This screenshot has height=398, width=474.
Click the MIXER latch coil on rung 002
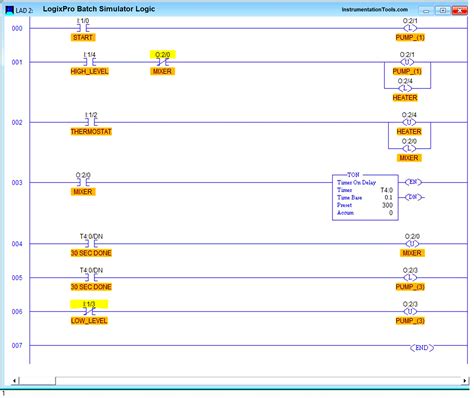coord(409,148)
